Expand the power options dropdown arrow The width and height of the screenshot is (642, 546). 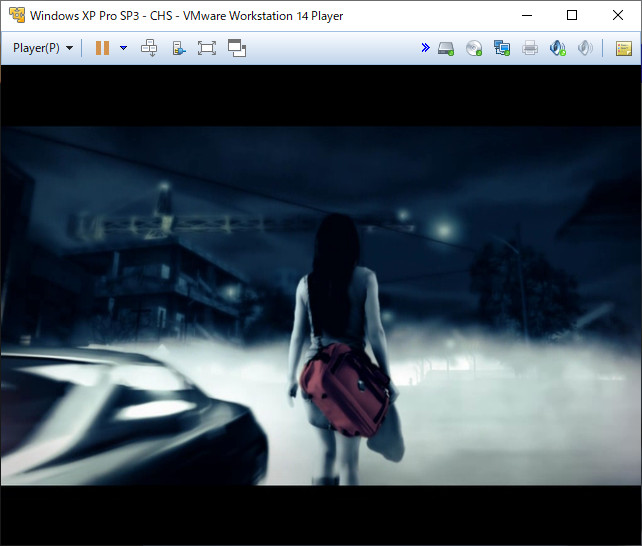coord(123,48)
